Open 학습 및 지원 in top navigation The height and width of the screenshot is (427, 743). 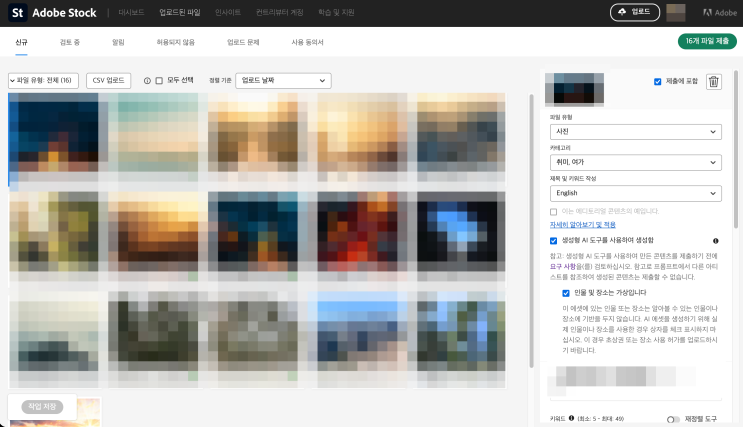coord(336,12)
